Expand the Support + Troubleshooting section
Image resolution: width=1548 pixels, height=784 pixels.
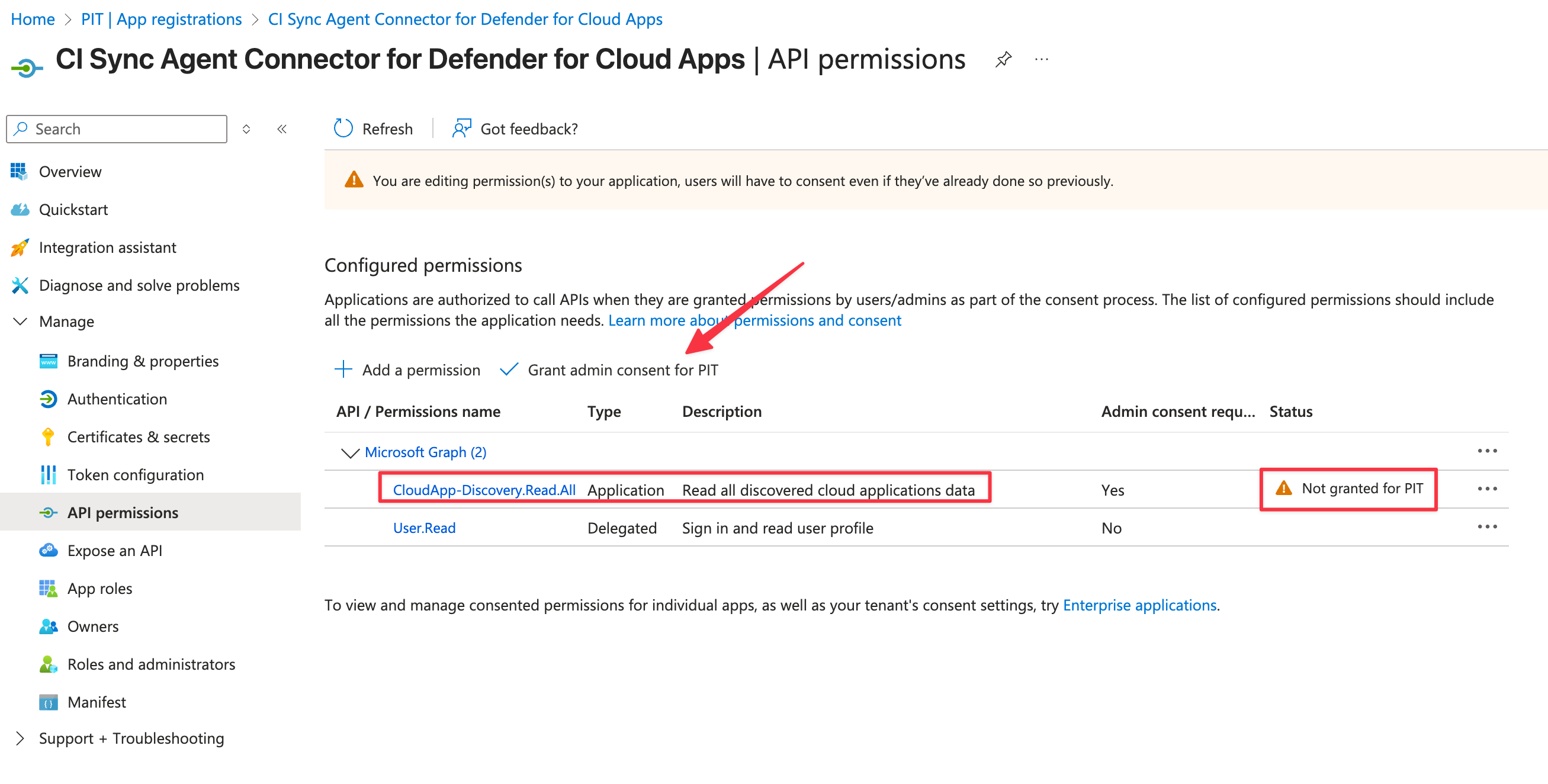[20, 738]
